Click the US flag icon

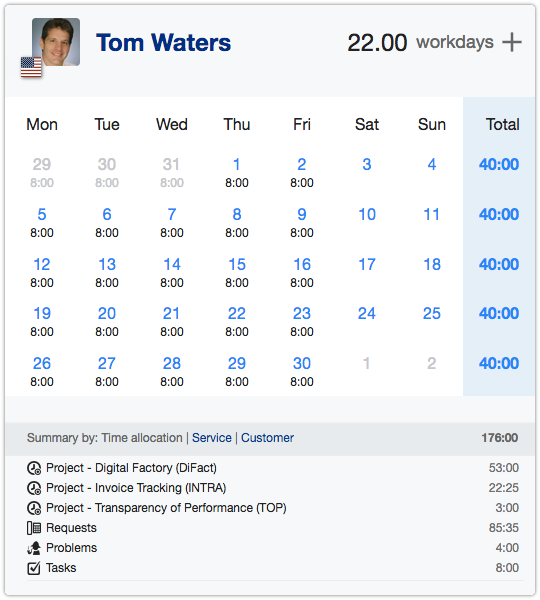pyautogui.click(x=31, y=67)
